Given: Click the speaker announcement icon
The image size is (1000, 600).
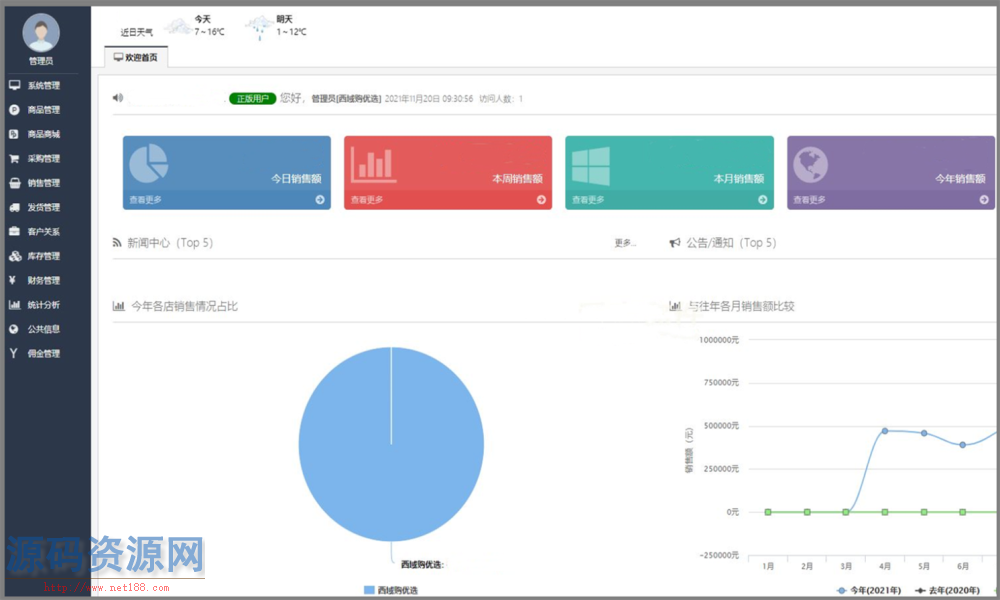Looking at the screenshot, I should click(x=117, y=98).
